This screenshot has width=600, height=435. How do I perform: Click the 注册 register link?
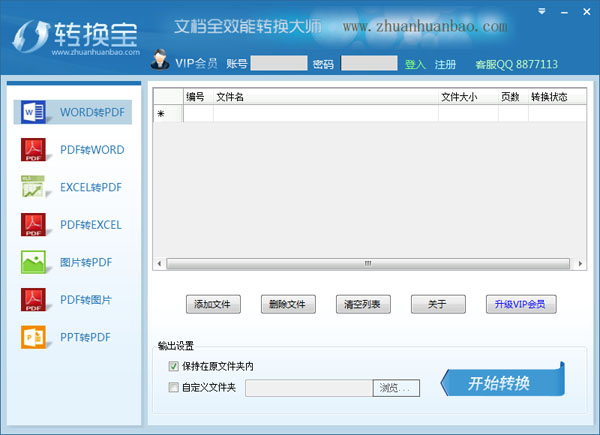445,64
